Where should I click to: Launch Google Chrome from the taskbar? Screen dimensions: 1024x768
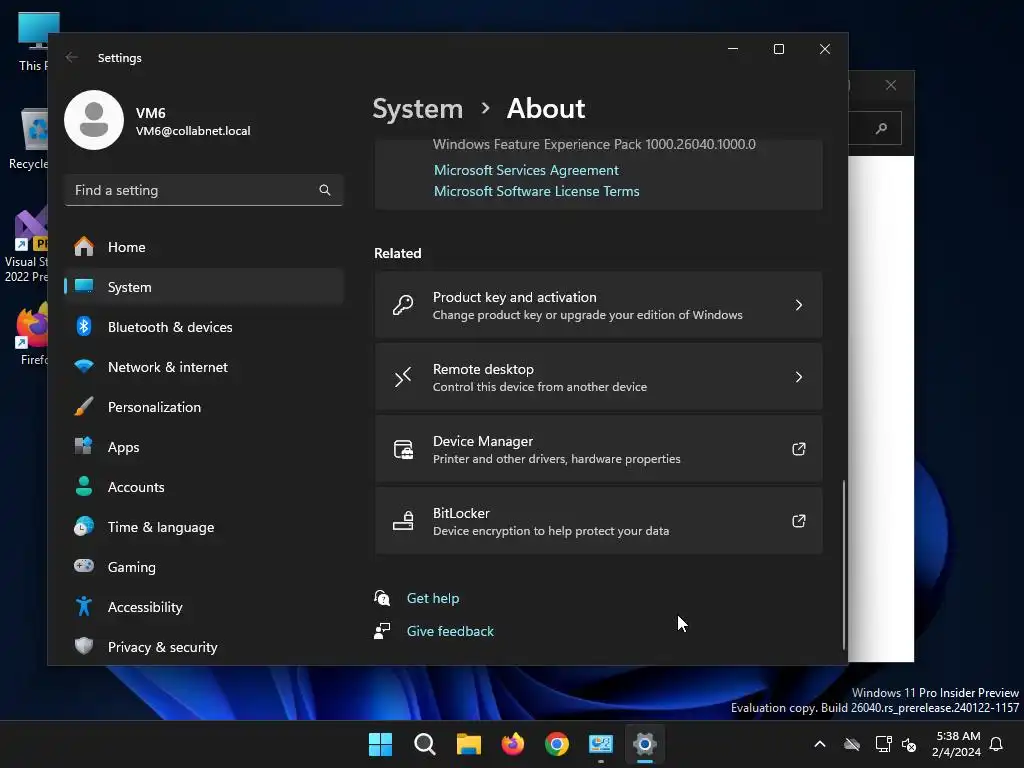(557, 744)
